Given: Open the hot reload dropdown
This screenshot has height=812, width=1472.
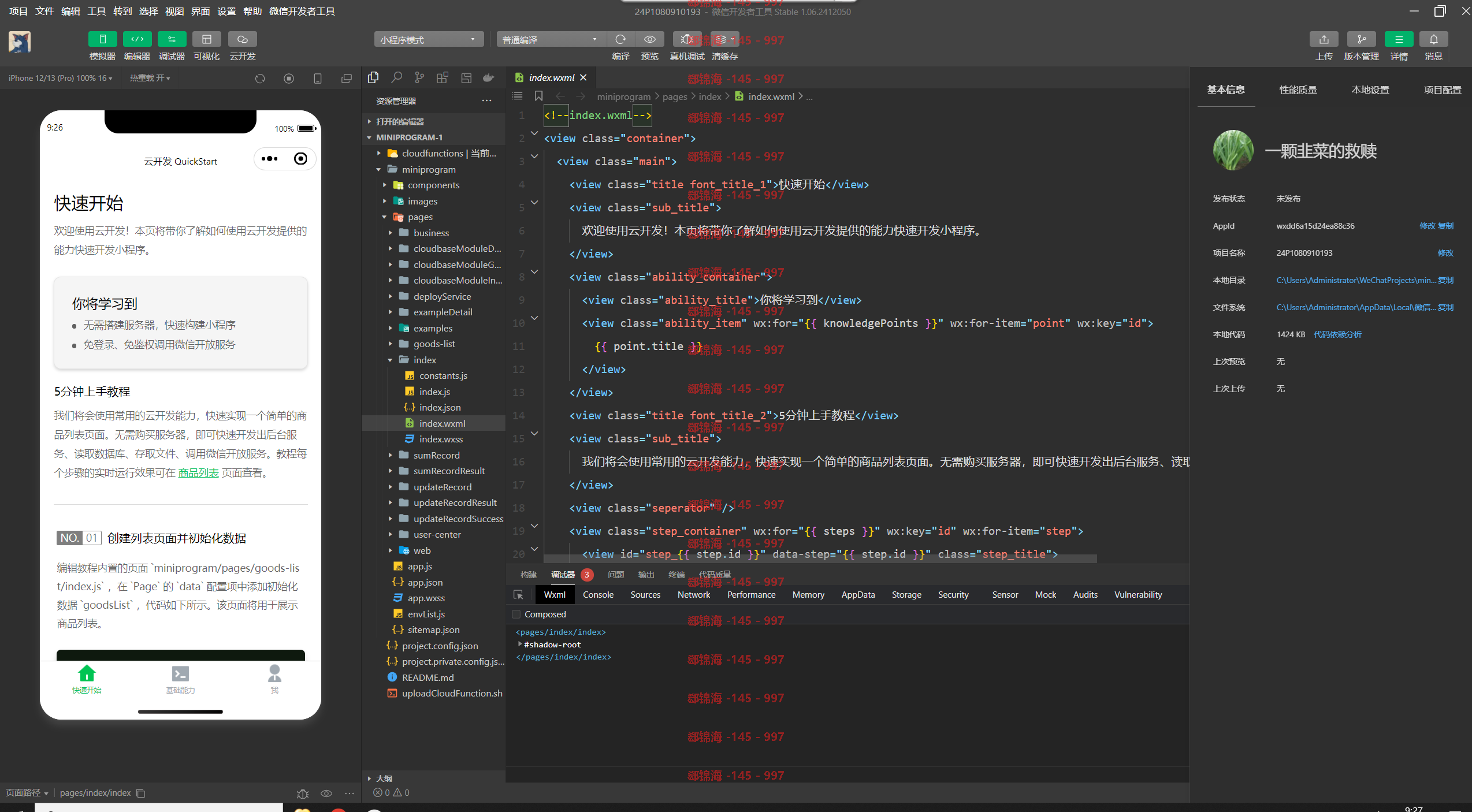Looking at the screenshot, I should click(x=150, y=78).
